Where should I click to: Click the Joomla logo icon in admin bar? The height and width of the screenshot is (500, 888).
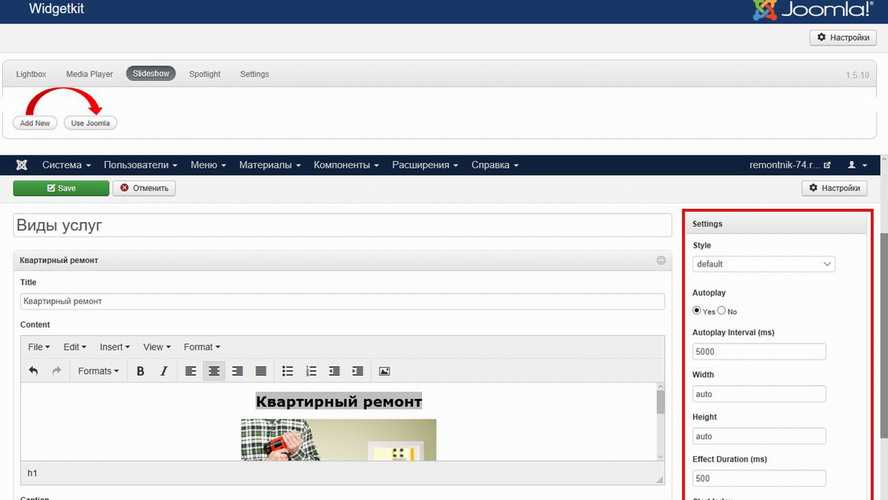[21, 165]
